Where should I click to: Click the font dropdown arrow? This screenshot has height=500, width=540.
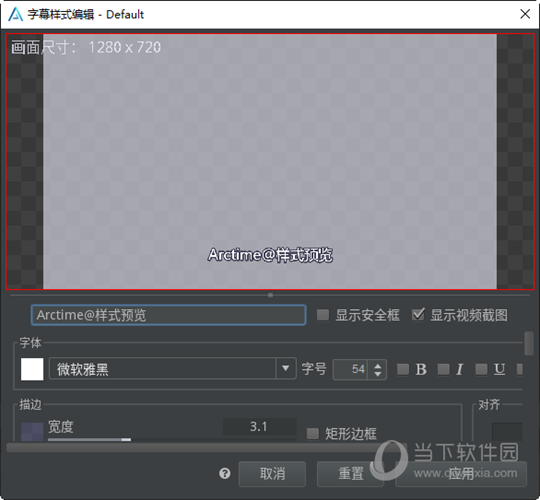tap(285, 368)
